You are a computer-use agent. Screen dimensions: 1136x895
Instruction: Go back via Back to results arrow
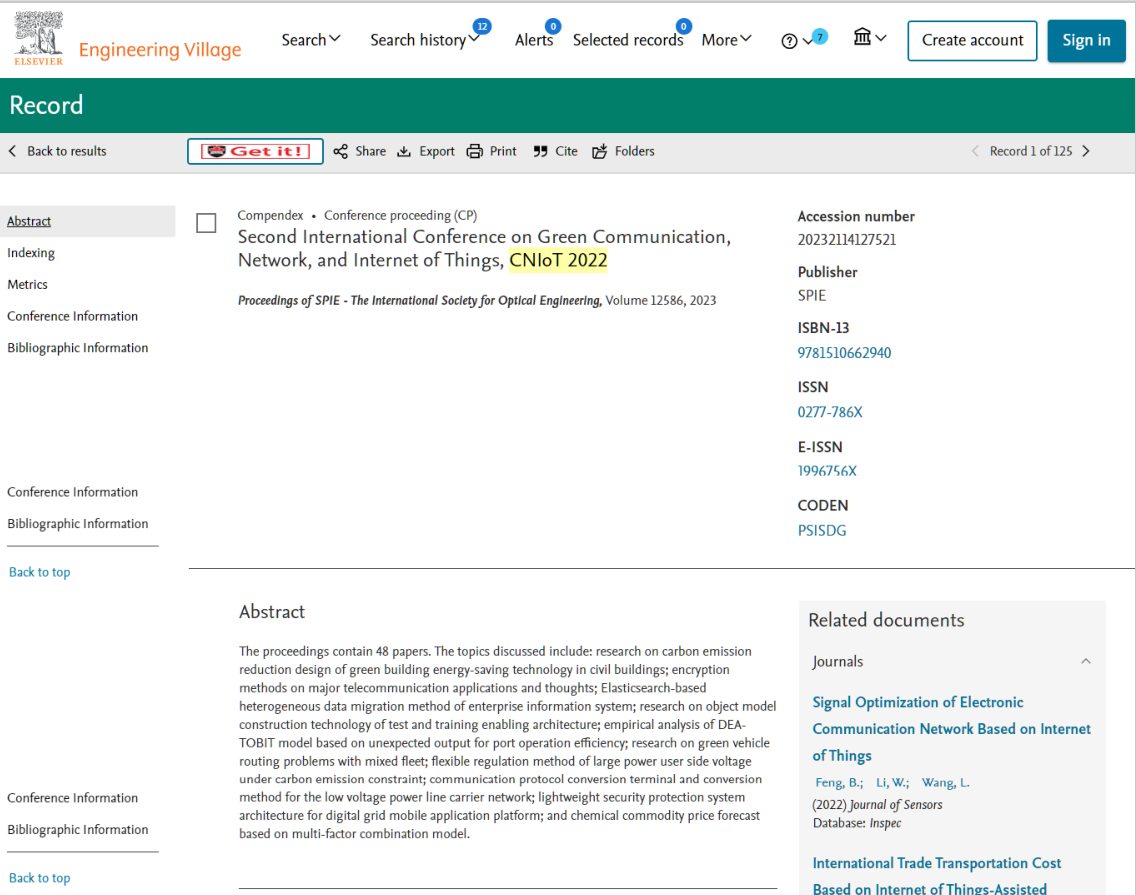[12, 151]
